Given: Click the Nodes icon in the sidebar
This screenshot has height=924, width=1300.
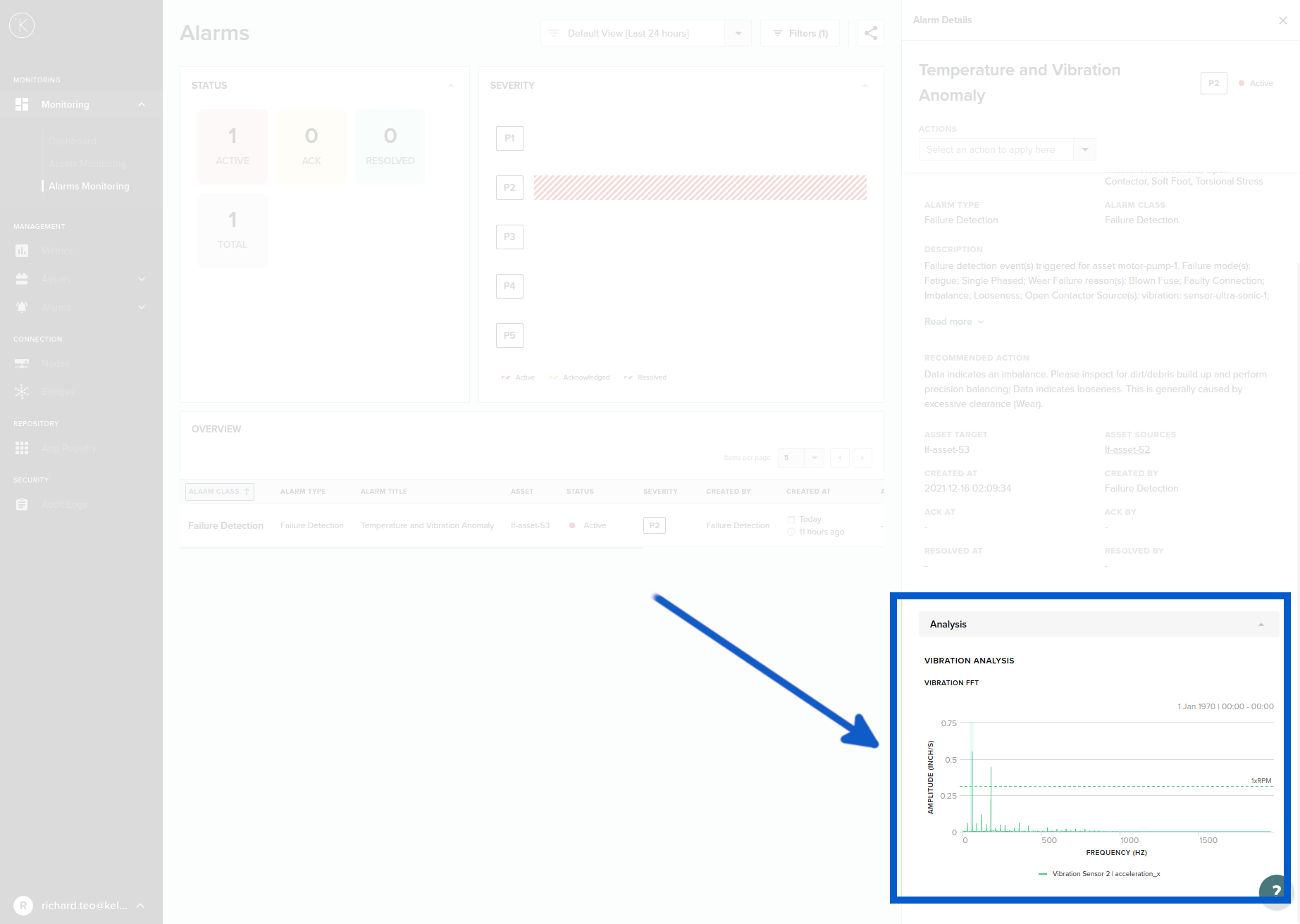Looking at the screenshot, I should pos(22,363).
